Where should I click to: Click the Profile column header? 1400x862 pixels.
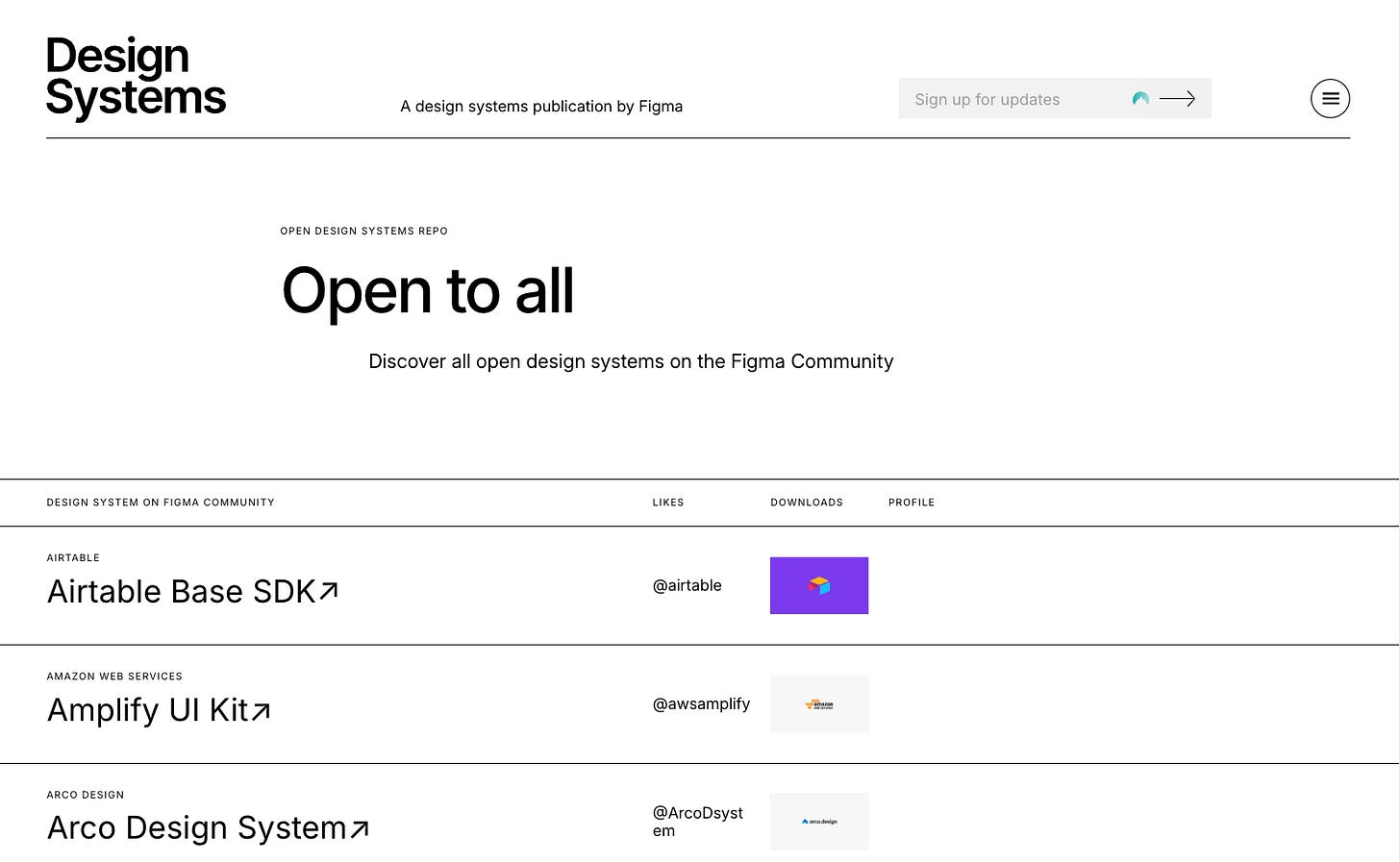[912, 503]
